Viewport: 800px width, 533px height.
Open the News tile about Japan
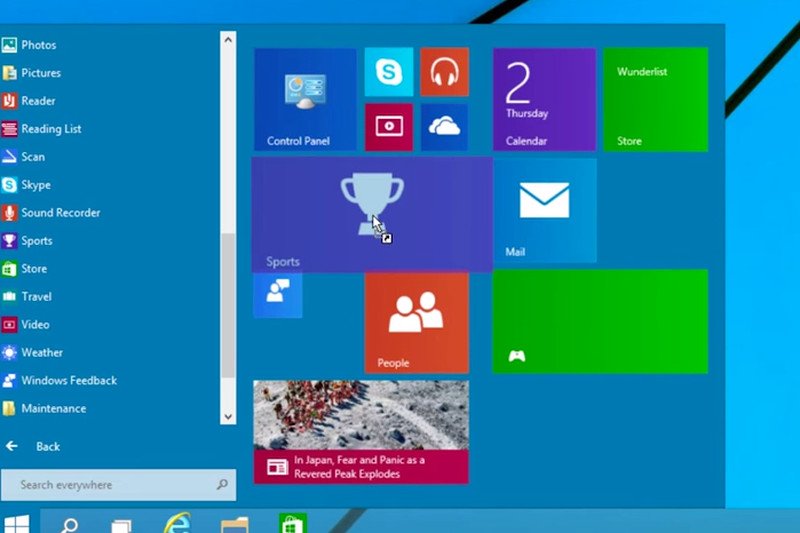(361, 432)
